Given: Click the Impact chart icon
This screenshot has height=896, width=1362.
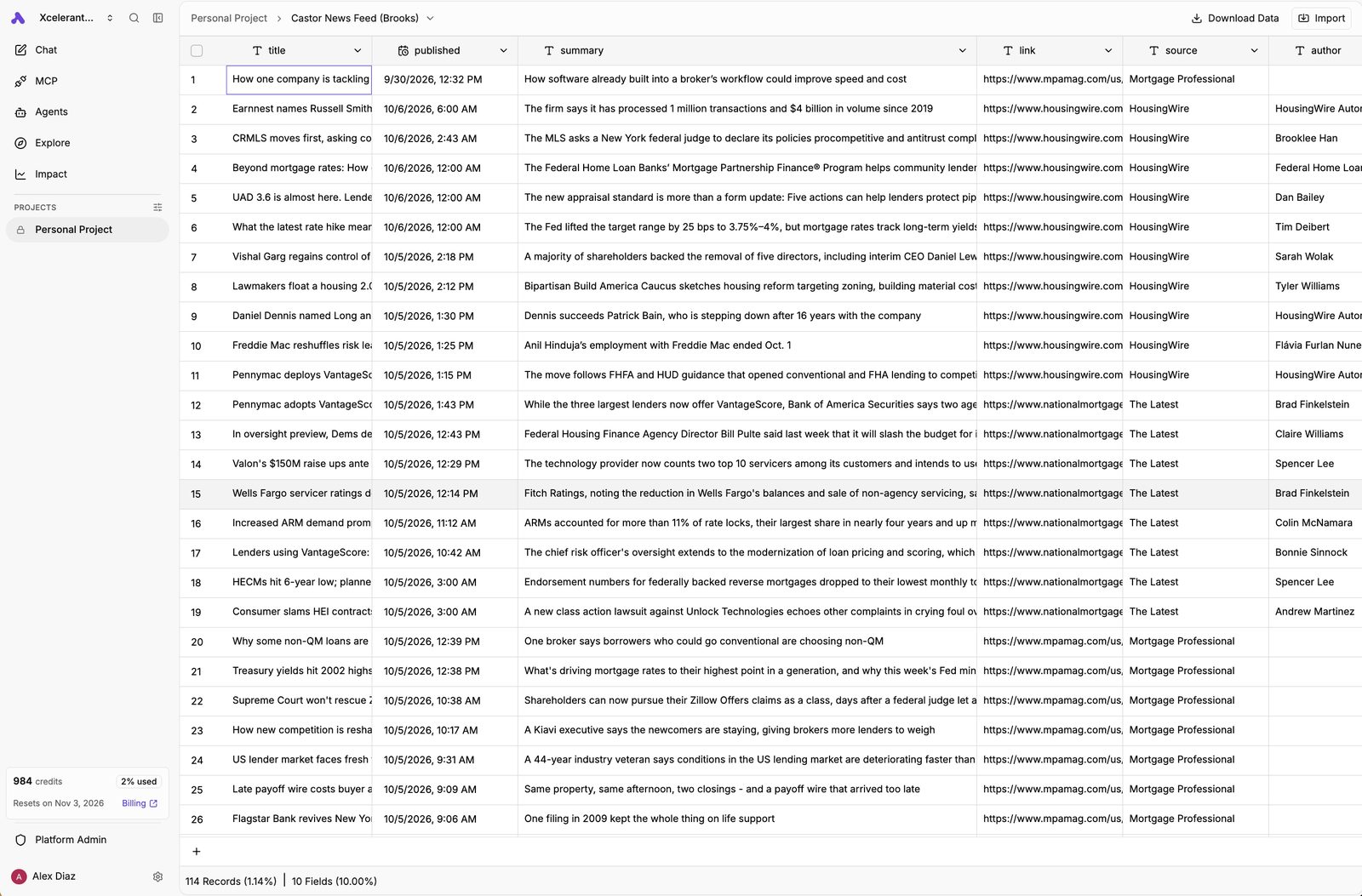Looking at the screenshot, I should (x=20, y=174).
